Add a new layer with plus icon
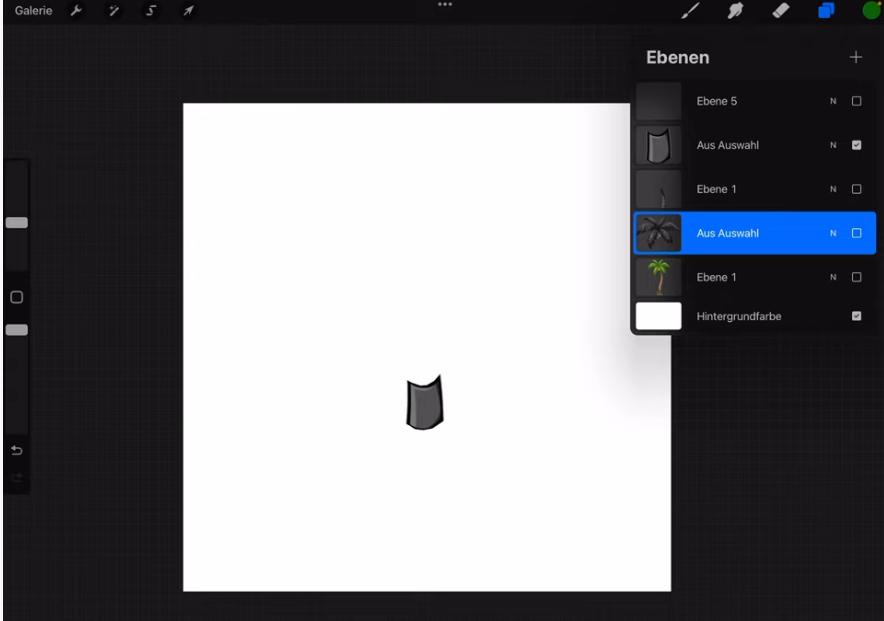 (856, 57)
